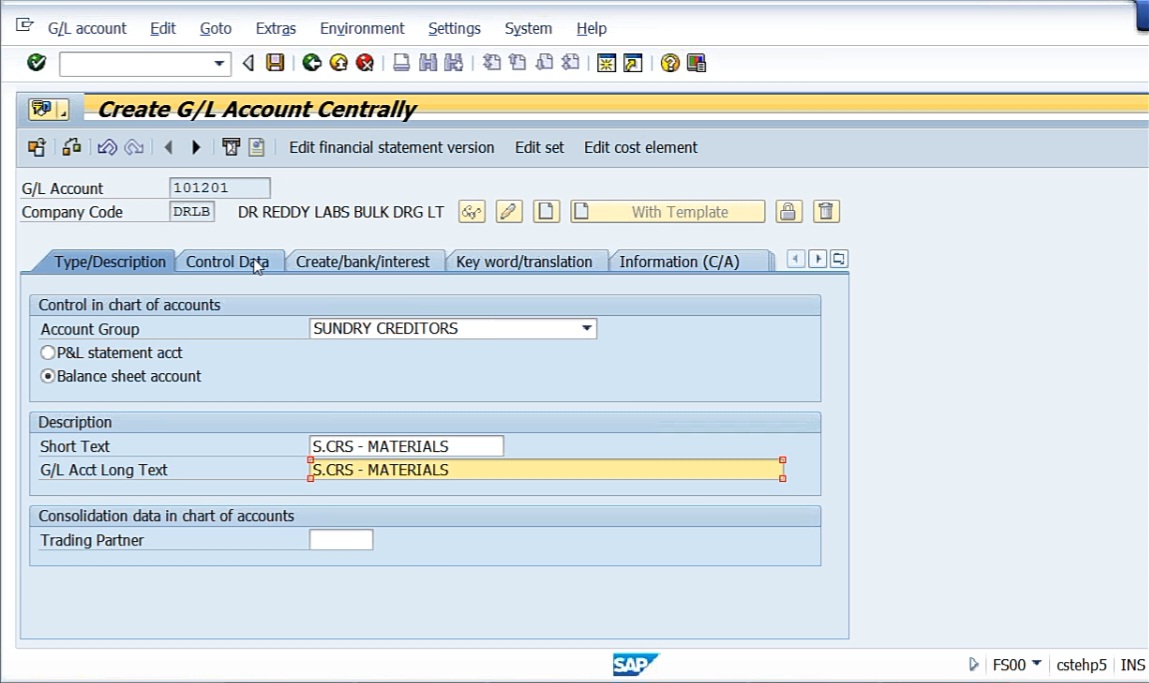Image resolution: width=1149 pixels, height=683 pixels.
Task: Click the Find binoculars icon
Action: [428, 63]
